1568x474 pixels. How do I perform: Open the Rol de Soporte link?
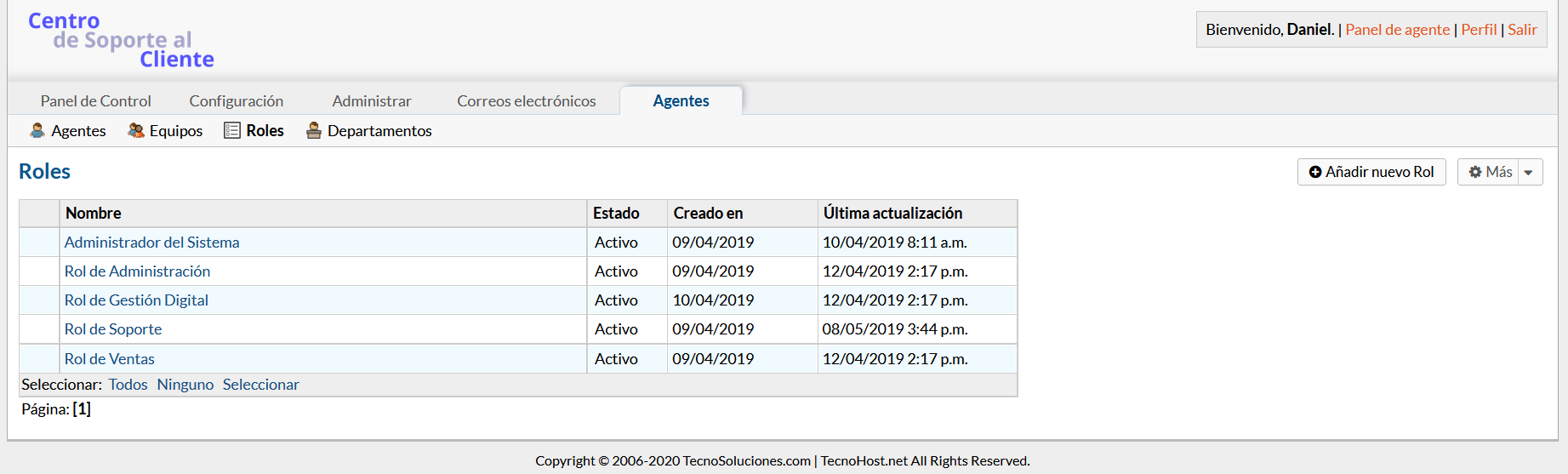tap(113, 329)
